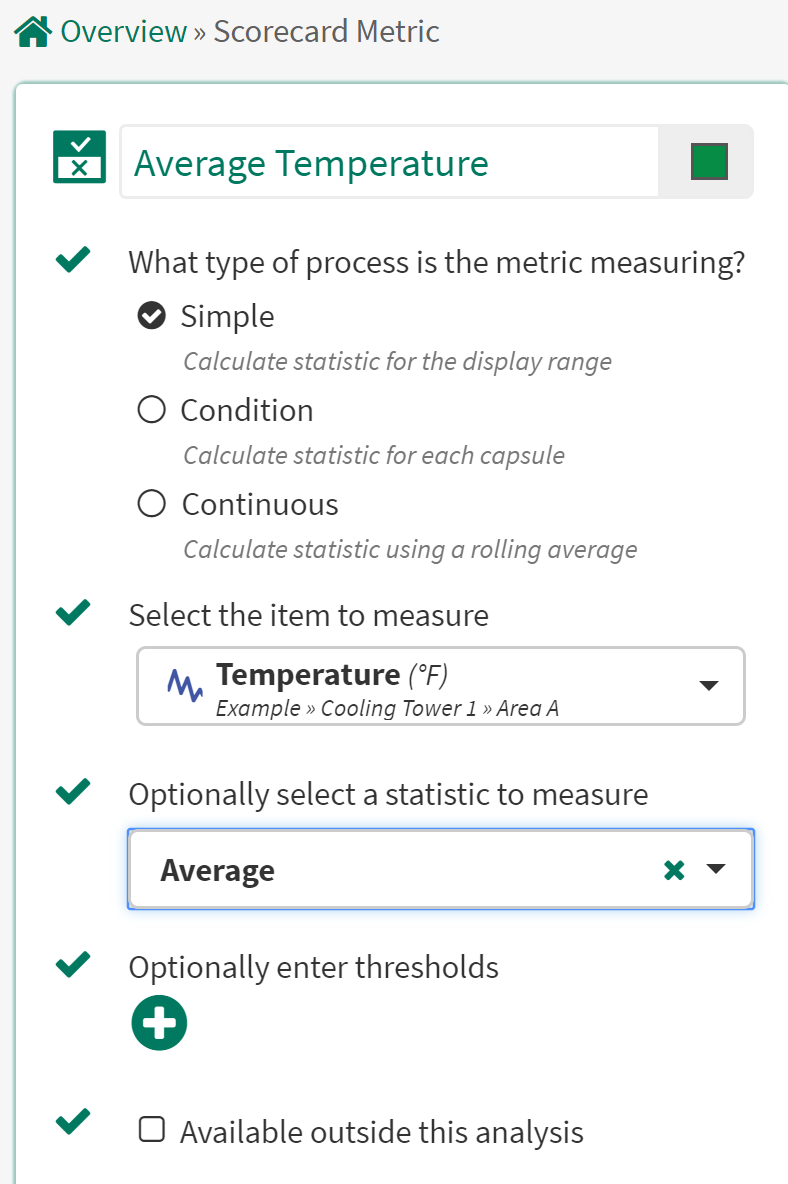Click the checkmark beside 'Available outside this analysis'

pyautogui.click(x=71, y=1124)
